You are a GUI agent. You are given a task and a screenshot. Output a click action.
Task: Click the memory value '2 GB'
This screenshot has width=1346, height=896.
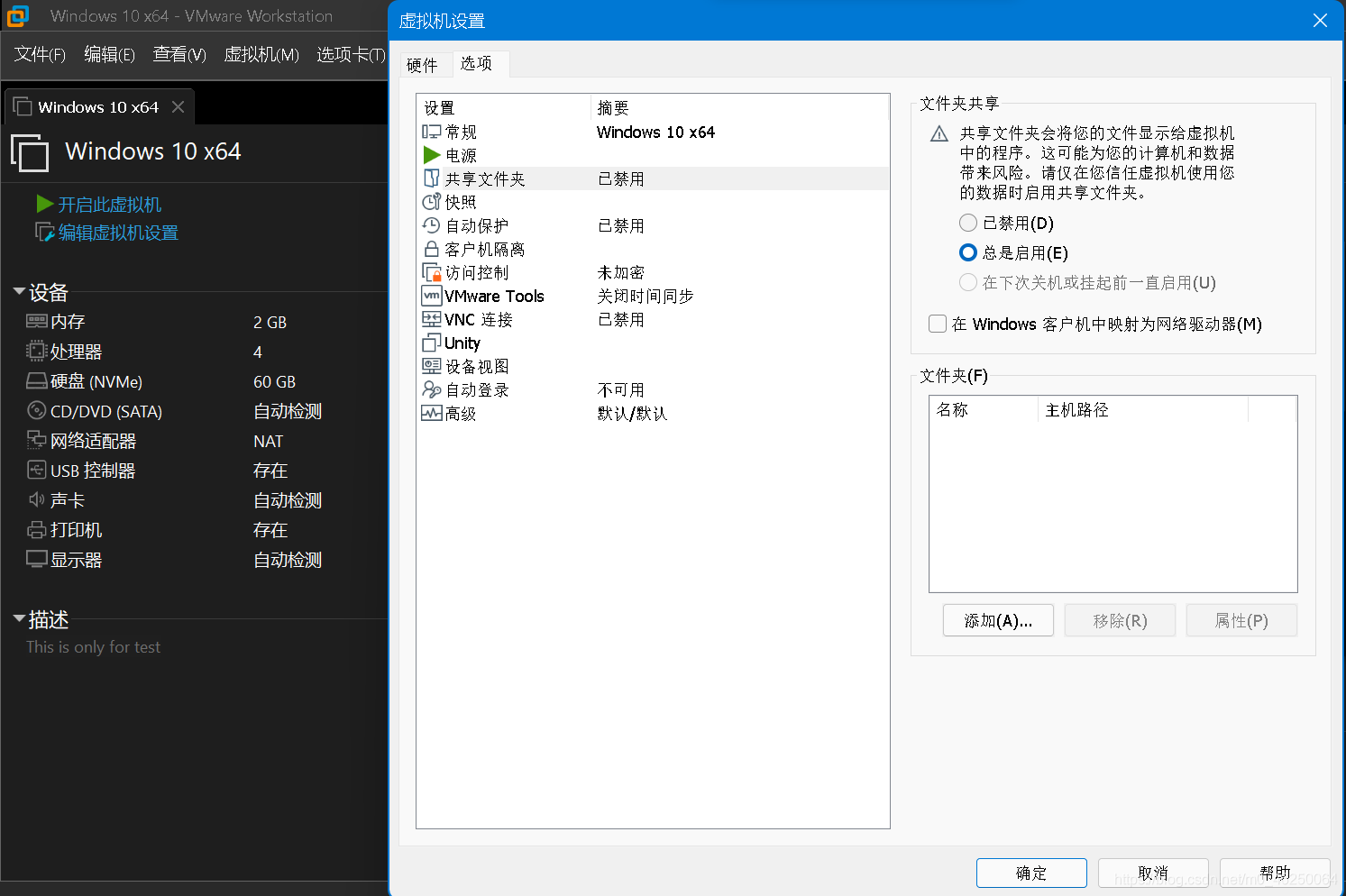tap(270, 322)
